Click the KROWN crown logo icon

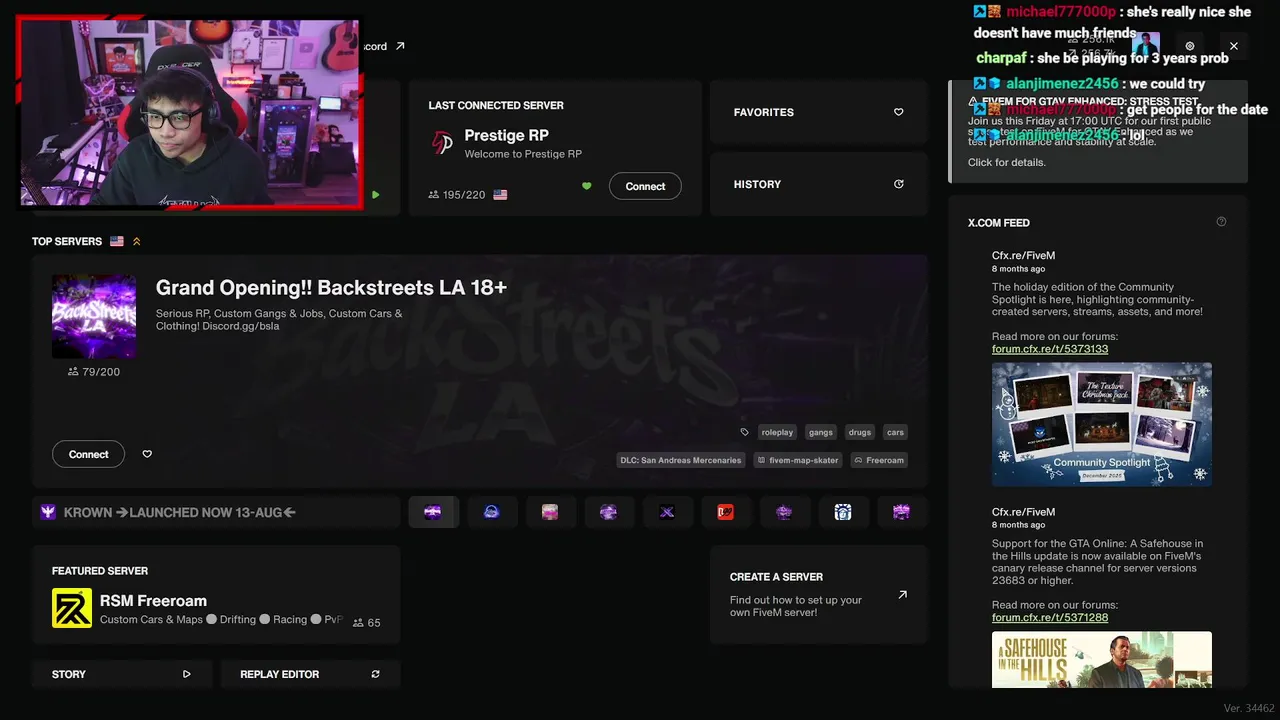pyautogui.click(x=48, y=512)
